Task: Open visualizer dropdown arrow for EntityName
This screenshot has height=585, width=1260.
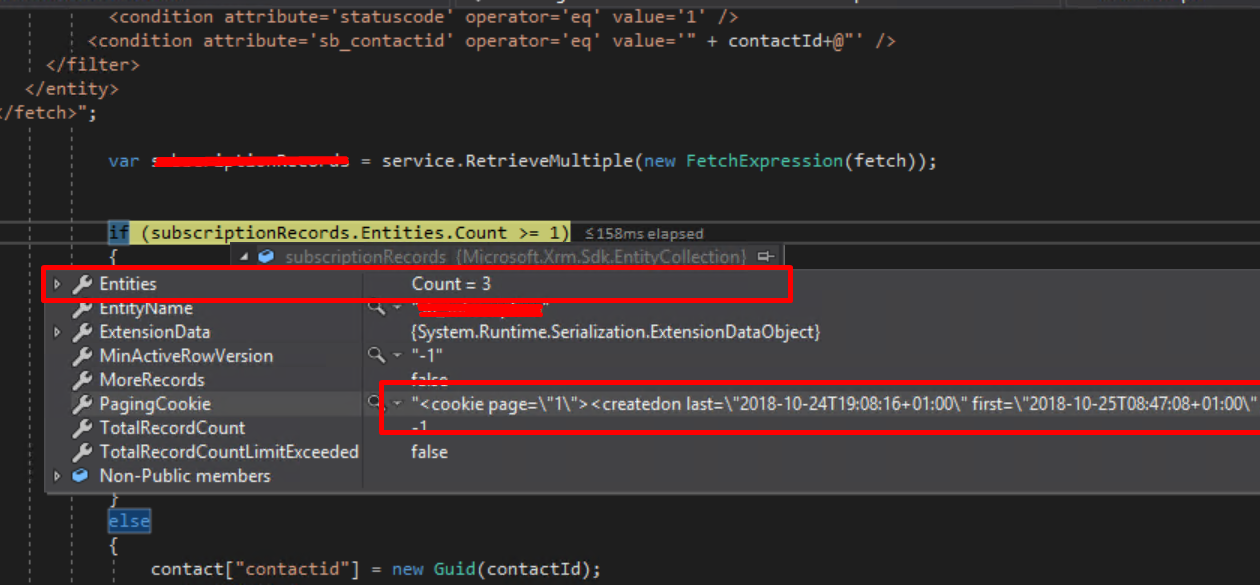Action: pyautogui.click(x=397, y=308)
